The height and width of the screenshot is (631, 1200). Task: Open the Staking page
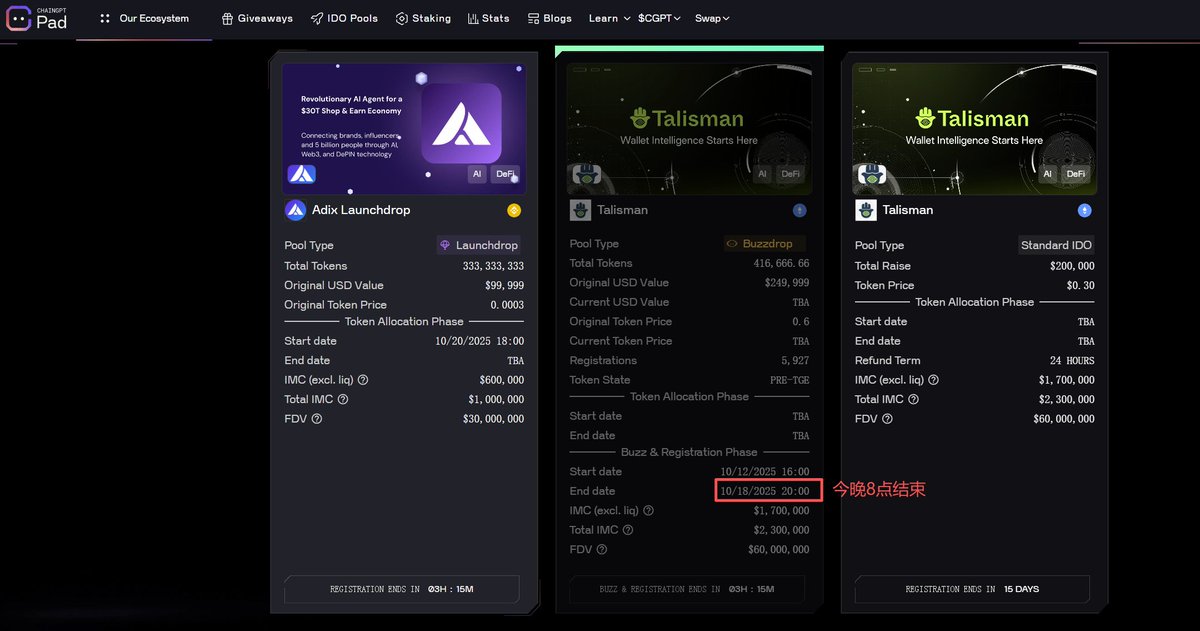(423, 18)
